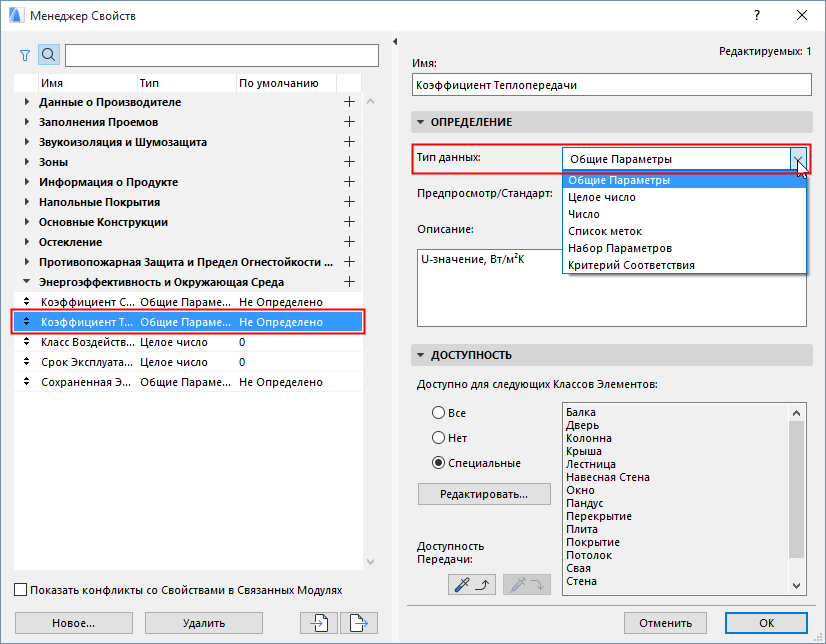Open the help question mark

757,15
